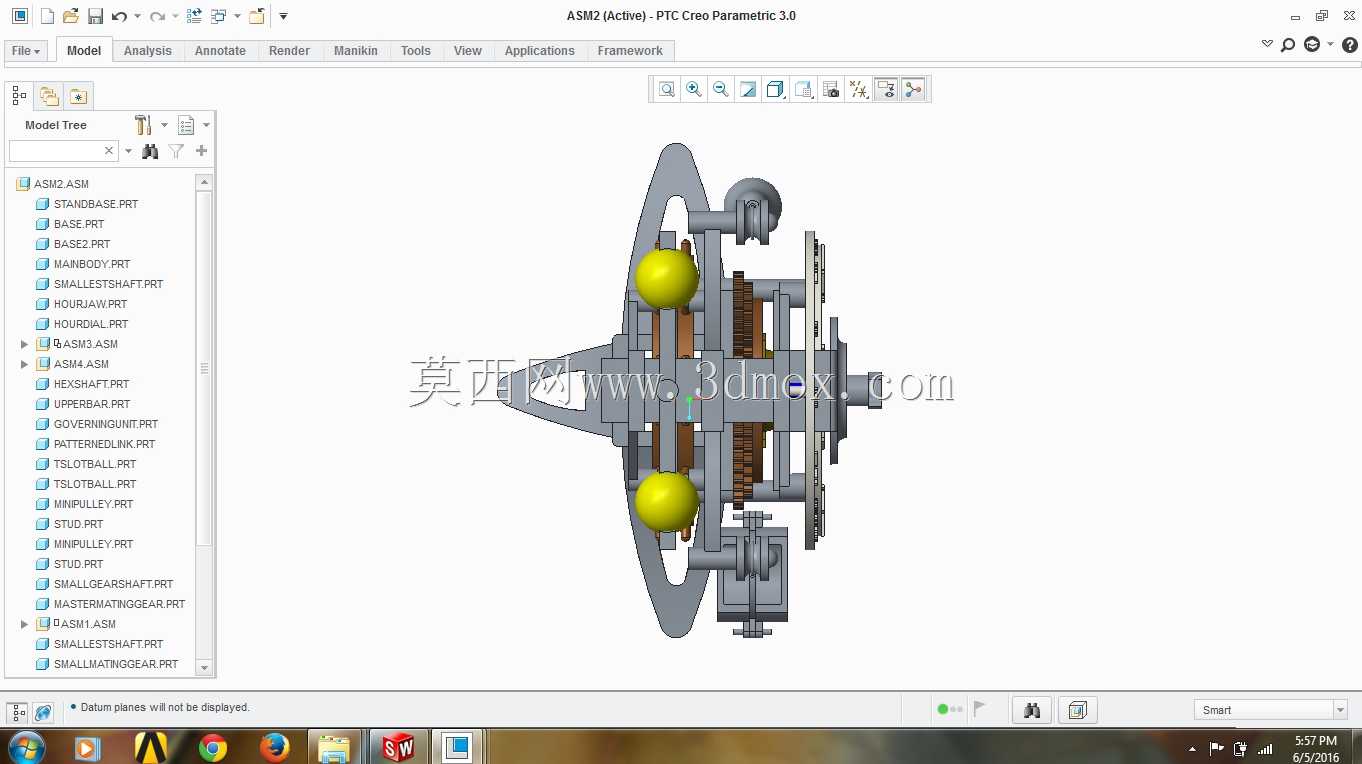Switch to Model Tree navigator tab icon
The height and width of the screenshot is (764, 1362).
click(x=19, y=96)
